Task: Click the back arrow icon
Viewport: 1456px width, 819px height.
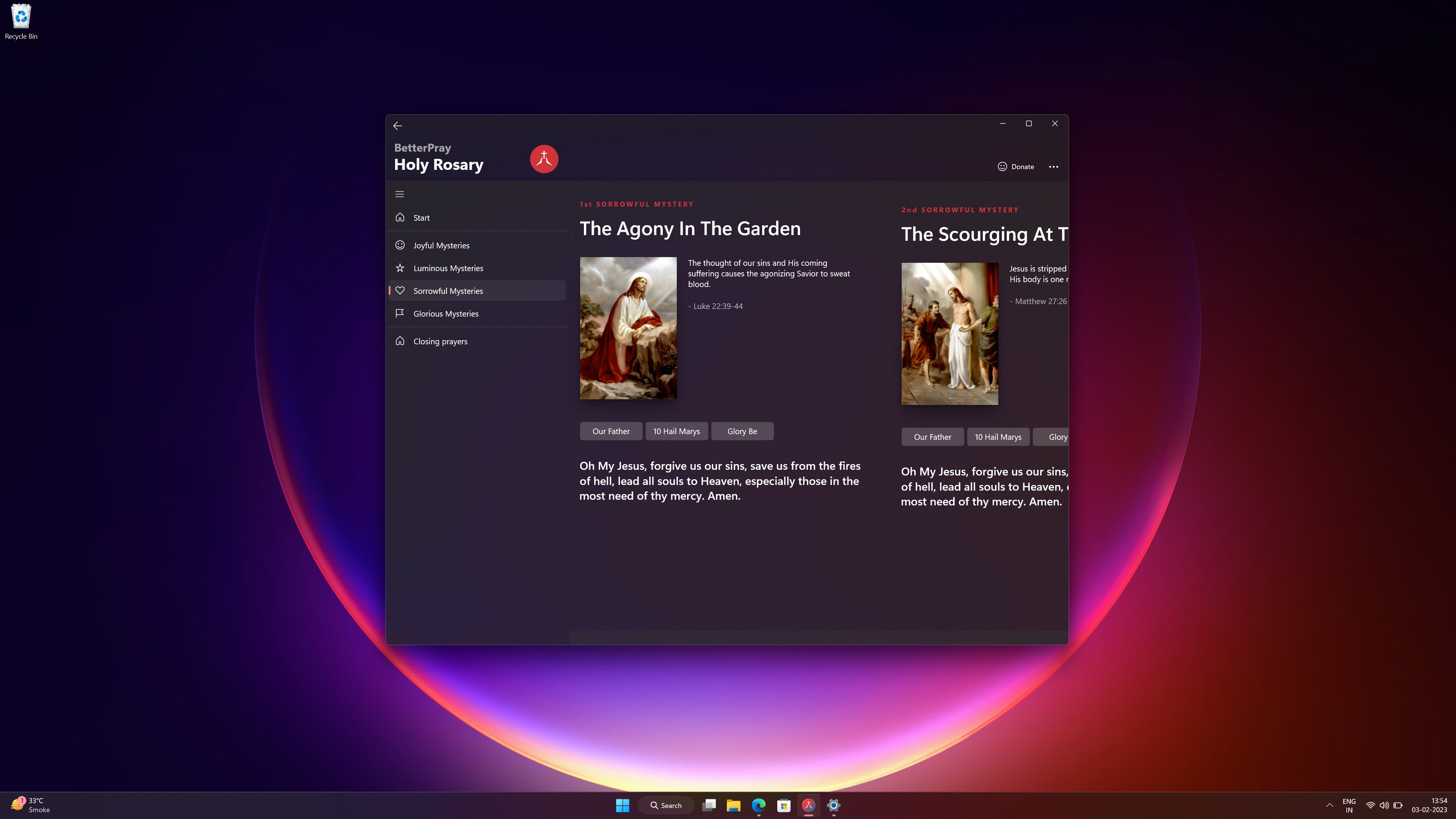Action: (x=397, y=126)
